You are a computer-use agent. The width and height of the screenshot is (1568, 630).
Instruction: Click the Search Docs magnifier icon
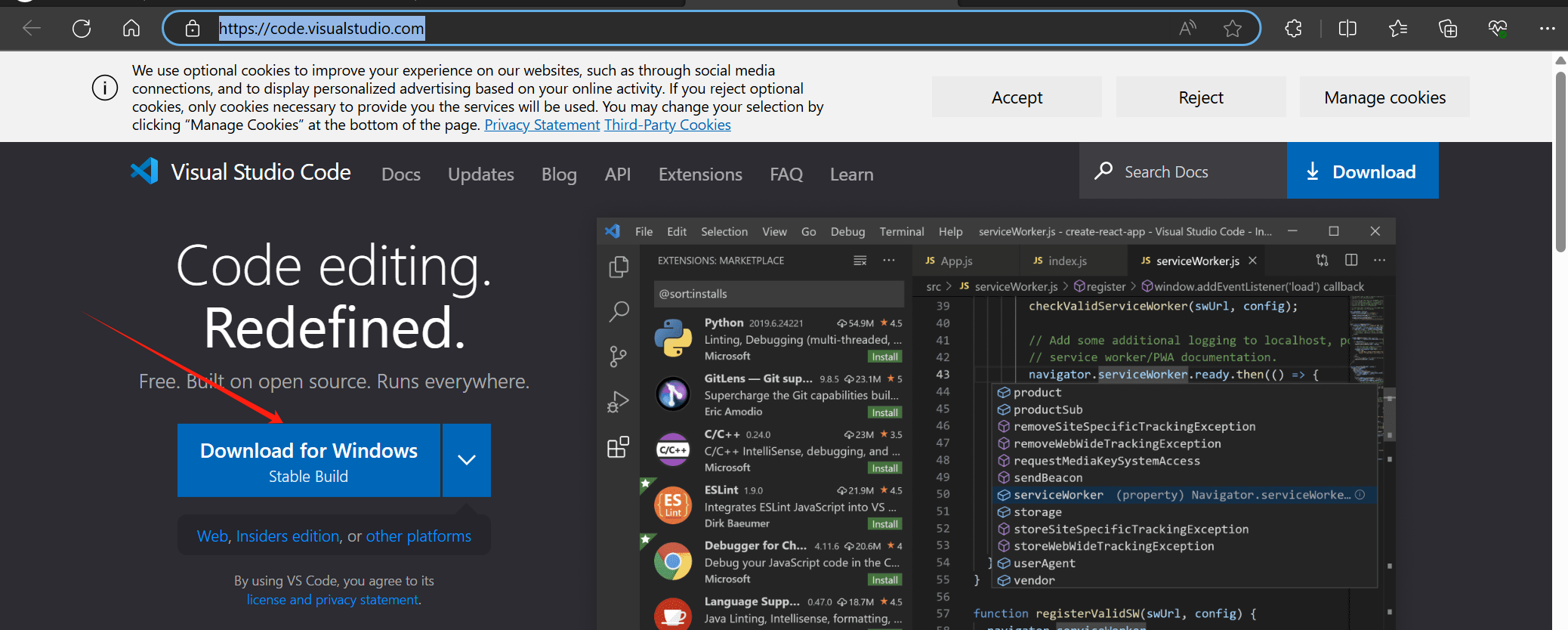pos(1103,171)
